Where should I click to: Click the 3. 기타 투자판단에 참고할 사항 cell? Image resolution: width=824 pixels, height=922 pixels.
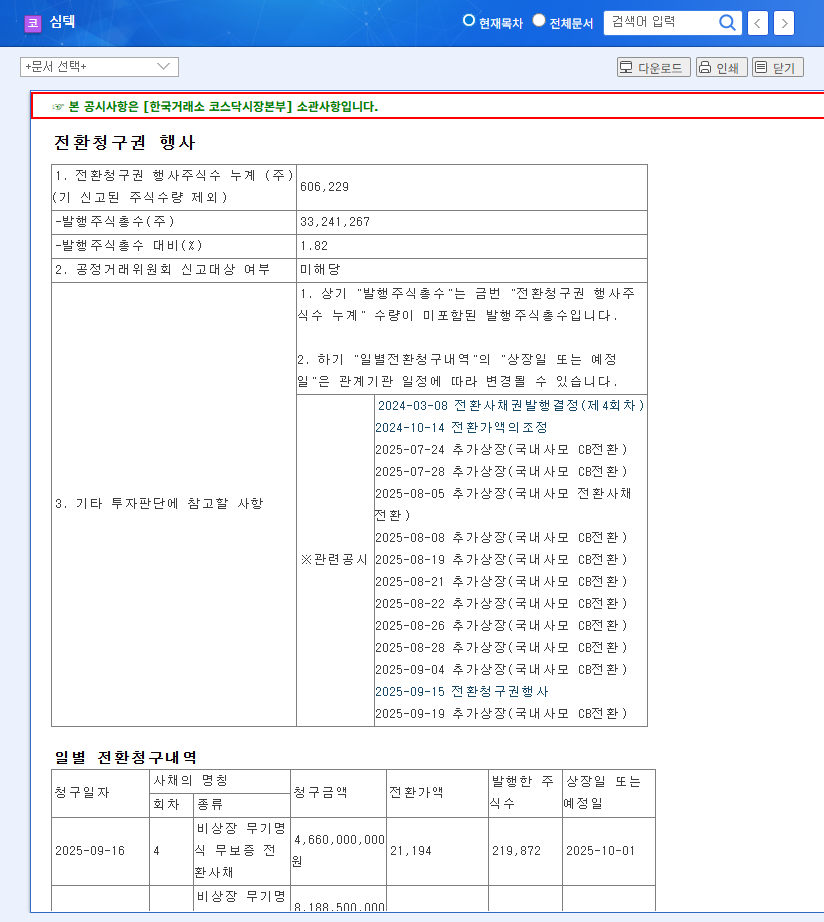pyautogui.click(x=174, y=504)
